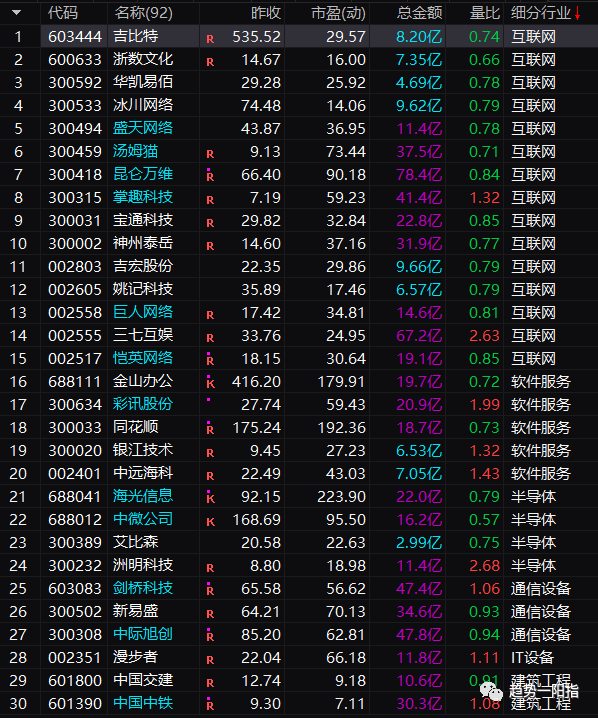The image size is (598, 718).
Task: Click 通信设备 industry cell for 新易盛
Action: pos(541,611)
